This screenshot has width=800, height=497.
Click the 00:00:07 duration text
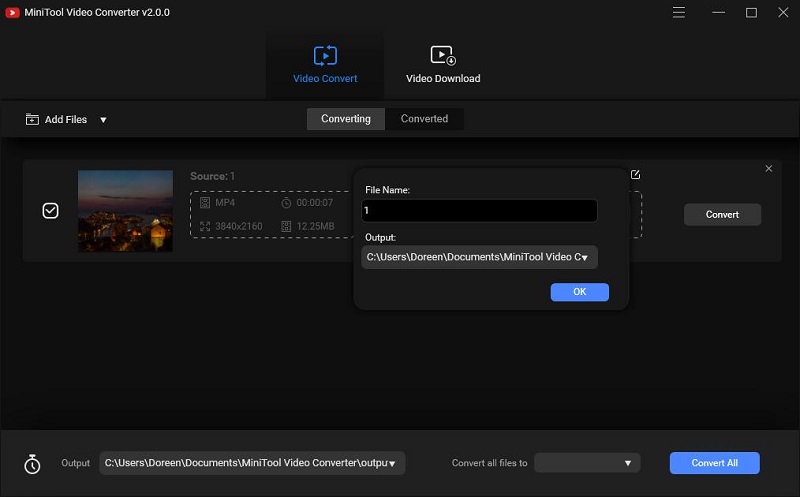click(315, 203)
